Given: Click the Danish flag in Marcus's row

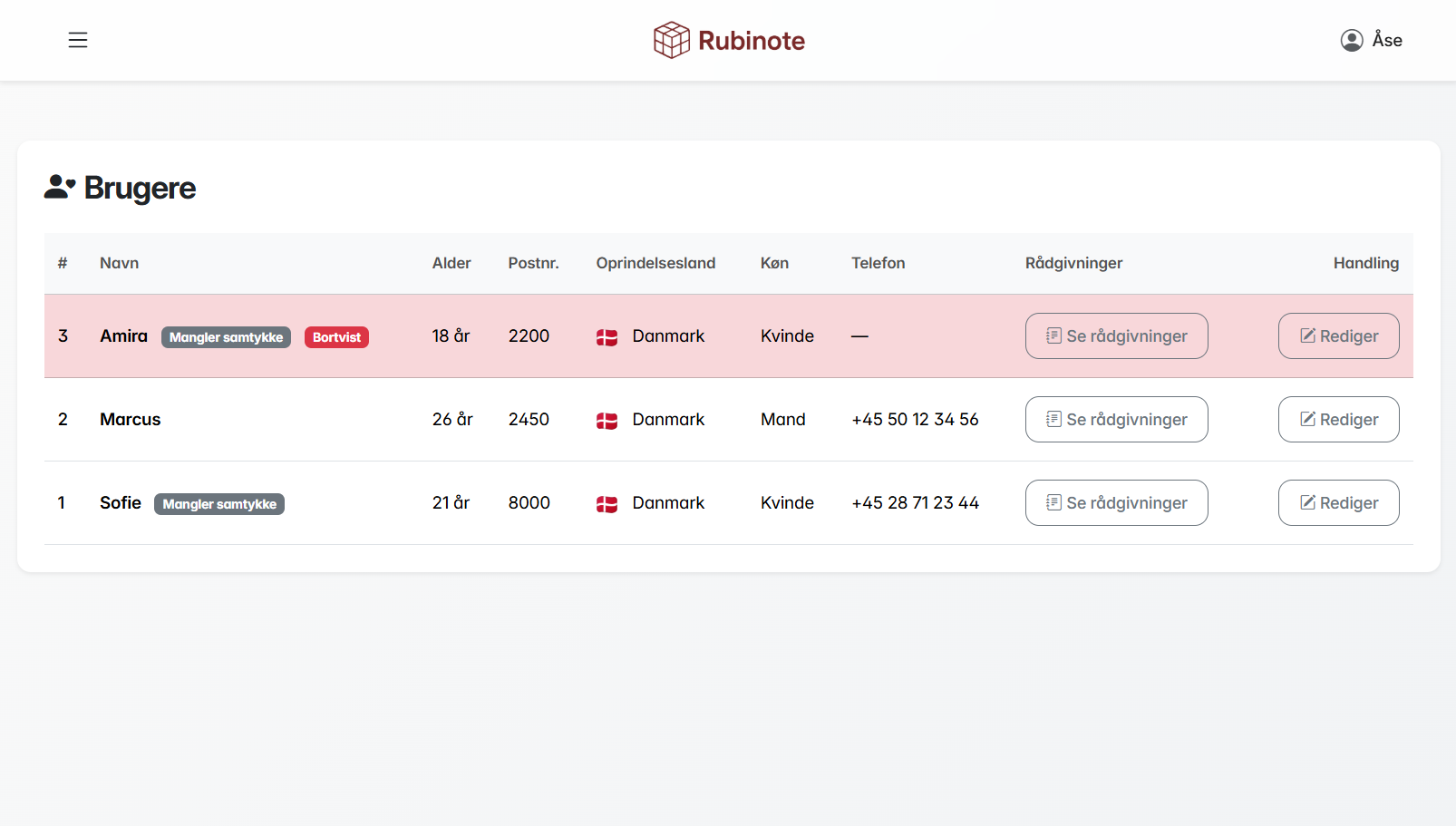Looking at the screenshot, I should tap(607, 421).
